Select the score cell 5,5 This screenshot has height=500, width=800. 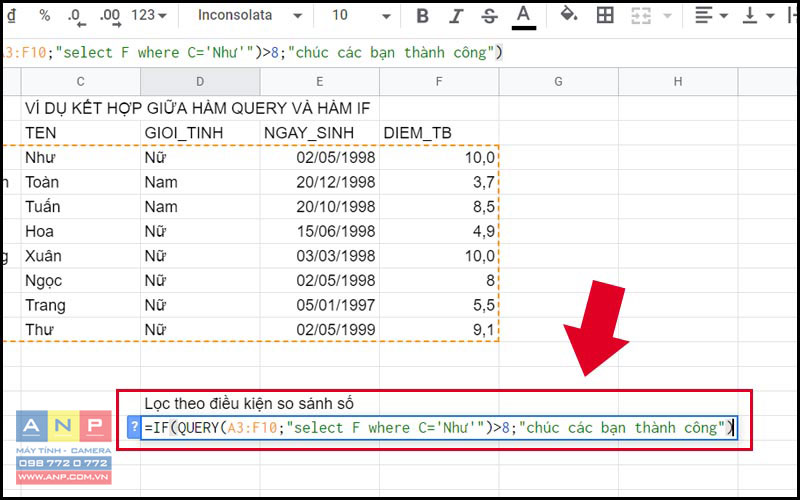[x=439, y=305]
